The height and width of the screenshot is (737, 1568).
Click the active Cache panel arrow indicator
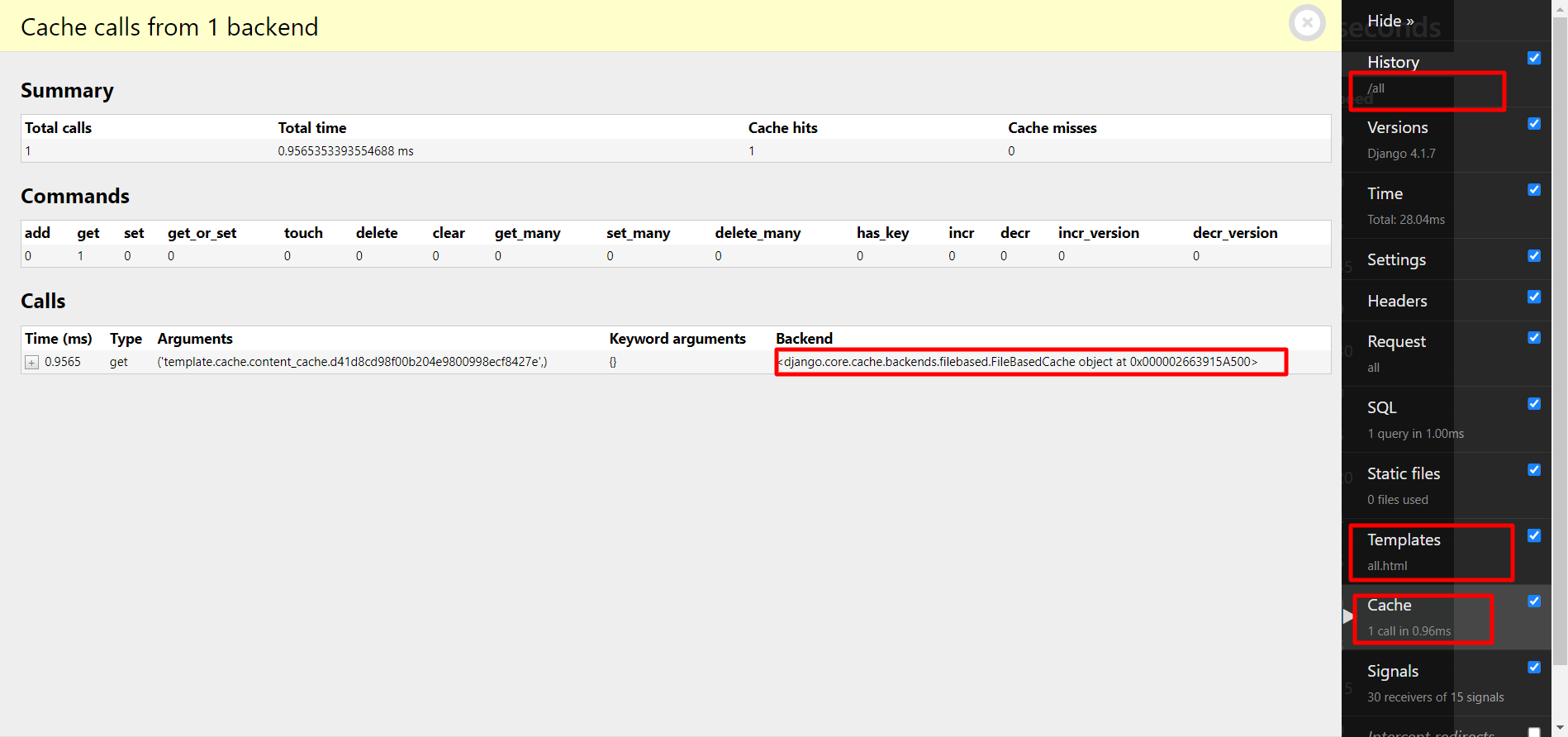[x=1347, y=616]
